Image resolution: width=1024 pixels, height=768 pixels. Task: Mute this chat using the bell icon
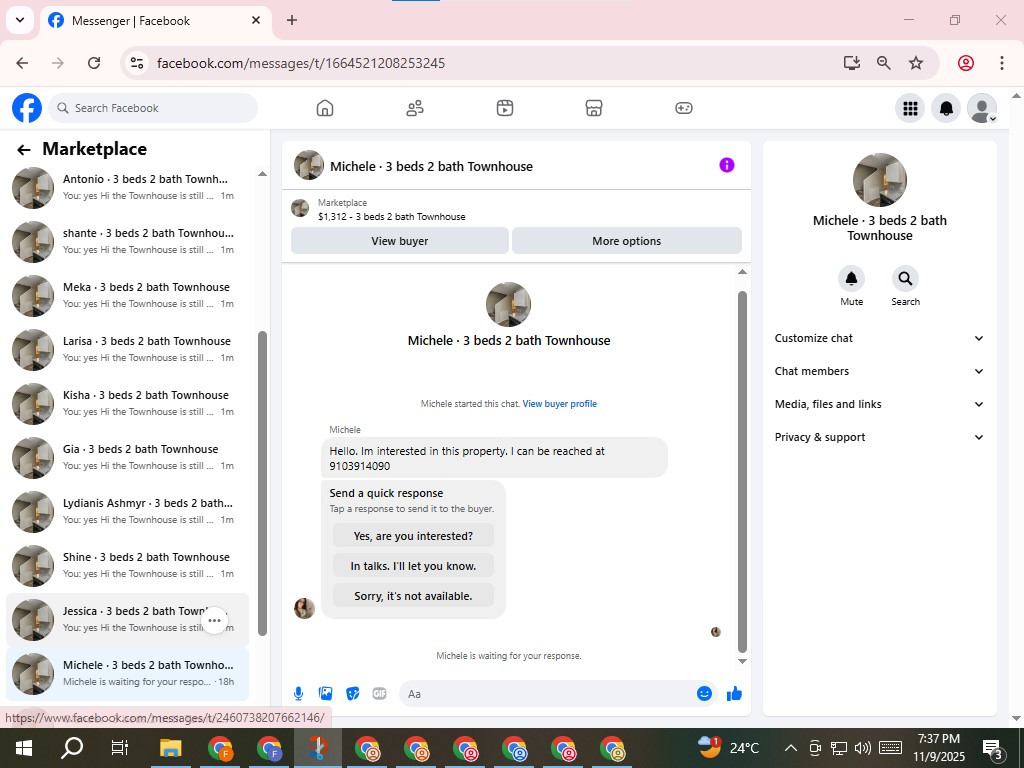coord(852,279)
